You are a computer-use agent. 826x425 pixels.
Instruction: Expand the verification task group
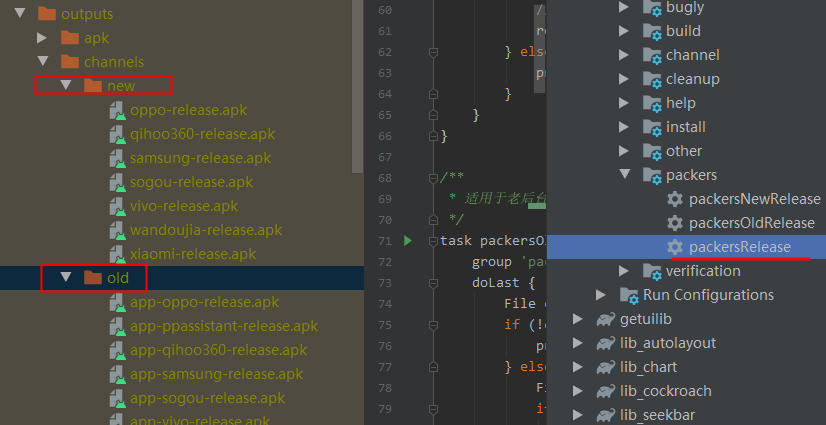(x=624, y=271)
